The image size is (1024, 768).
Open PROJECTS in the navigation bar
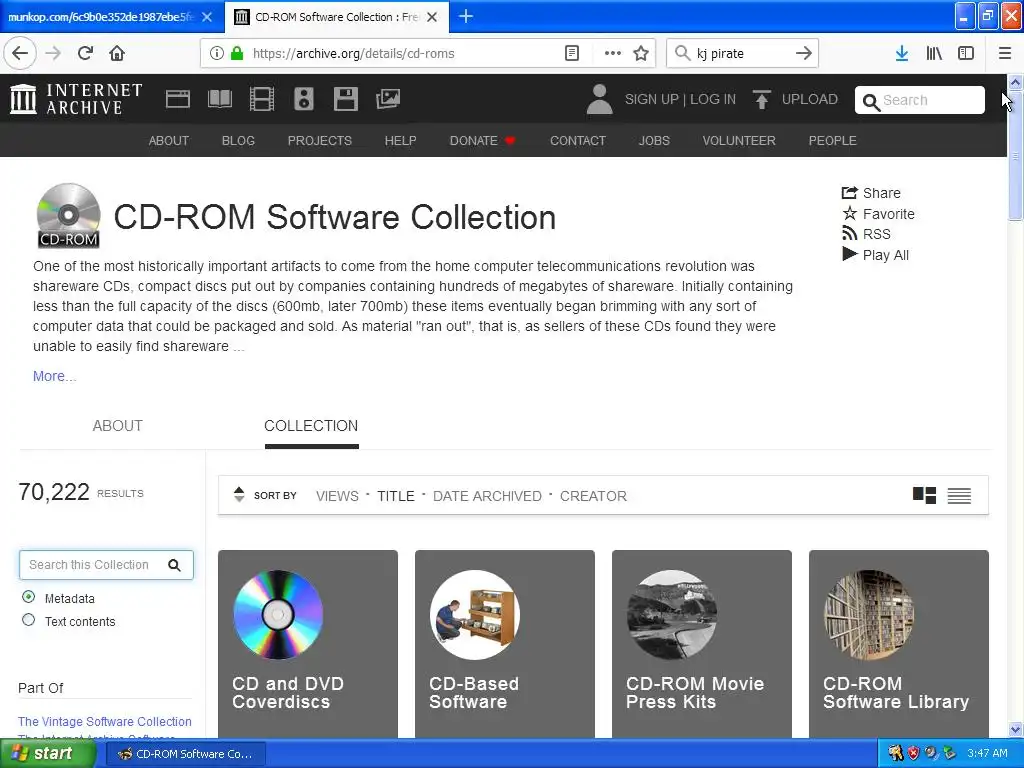pos(319,140)
